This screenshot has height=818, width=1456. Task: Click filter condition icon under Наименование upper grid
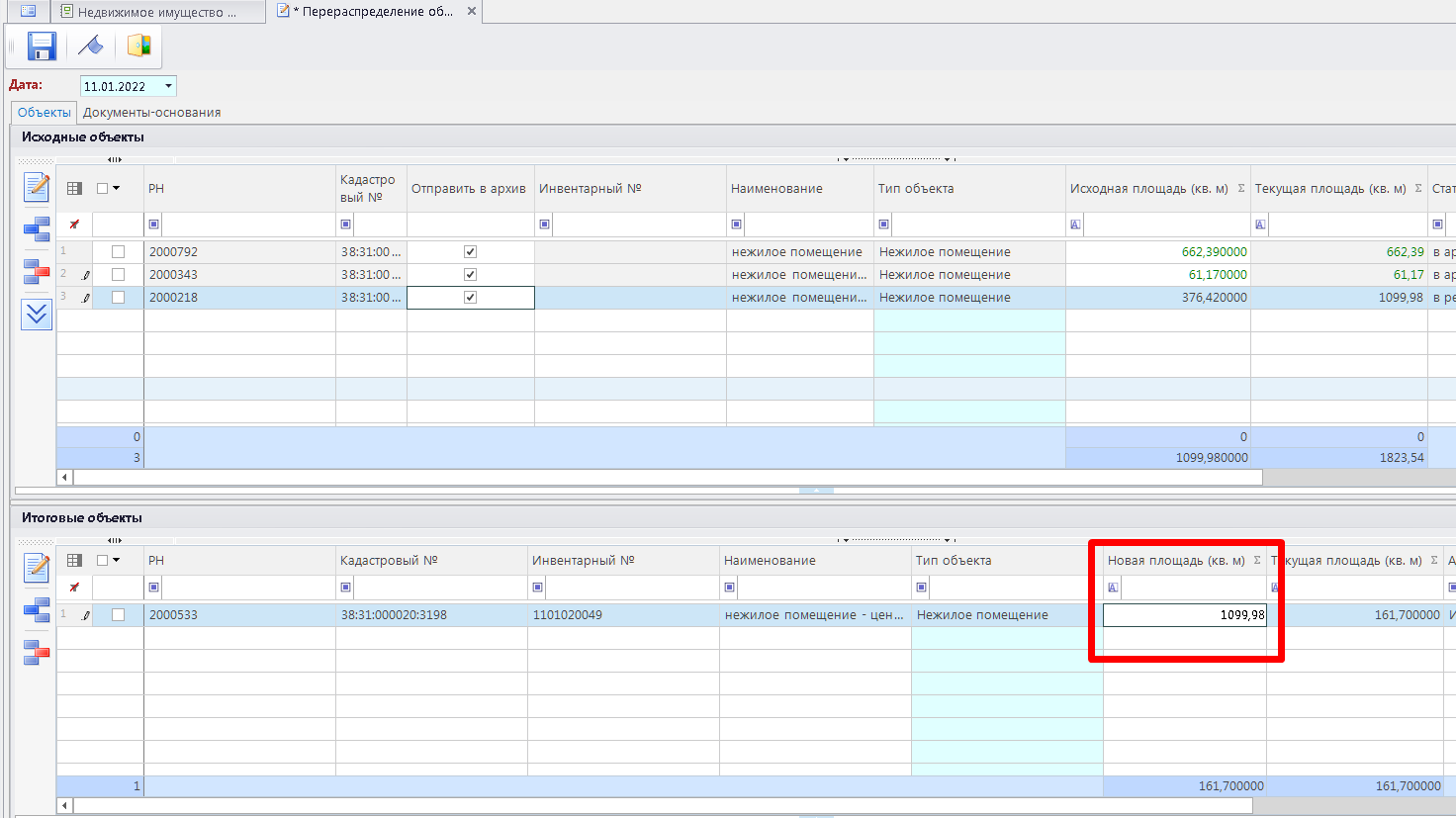[737, 225]
